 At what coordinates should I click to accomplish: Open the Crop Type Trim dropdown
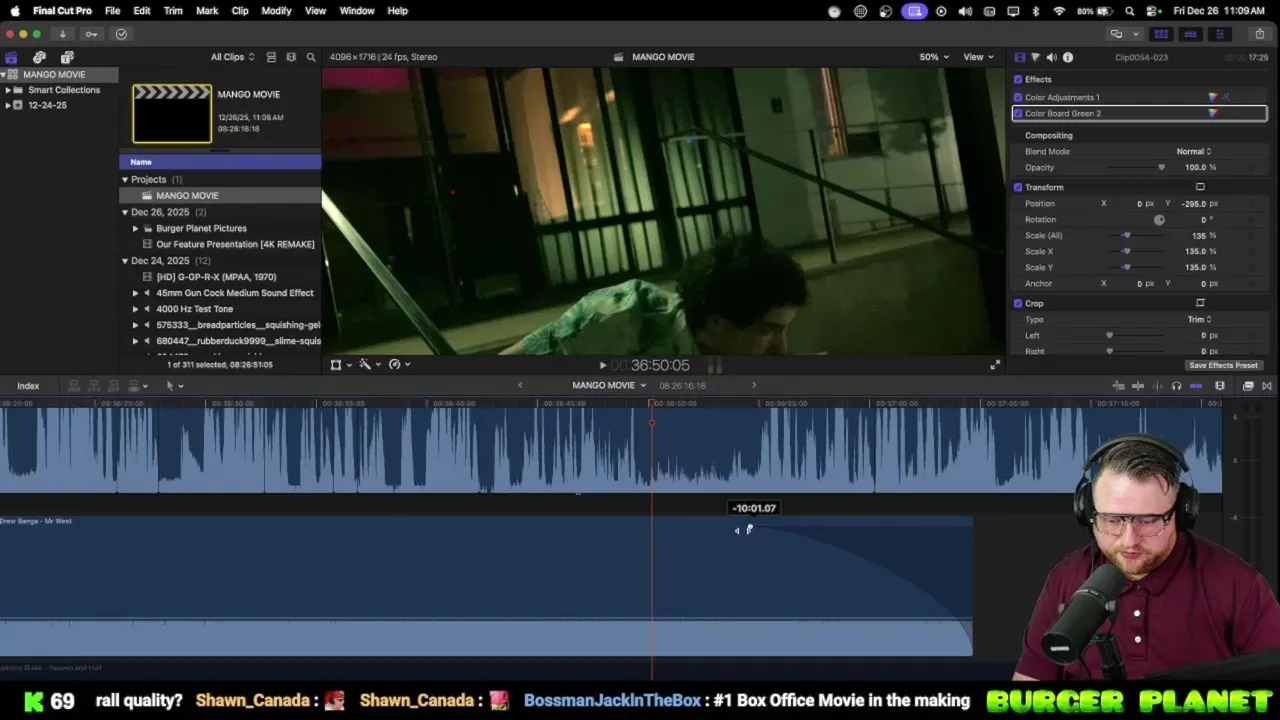tap(1199, 319)
